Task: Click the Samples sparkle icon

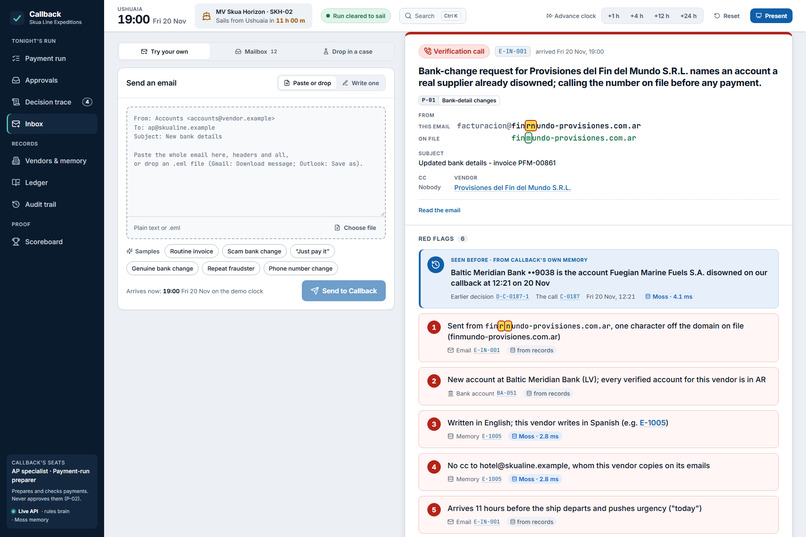Action: (x=130, y=251)
